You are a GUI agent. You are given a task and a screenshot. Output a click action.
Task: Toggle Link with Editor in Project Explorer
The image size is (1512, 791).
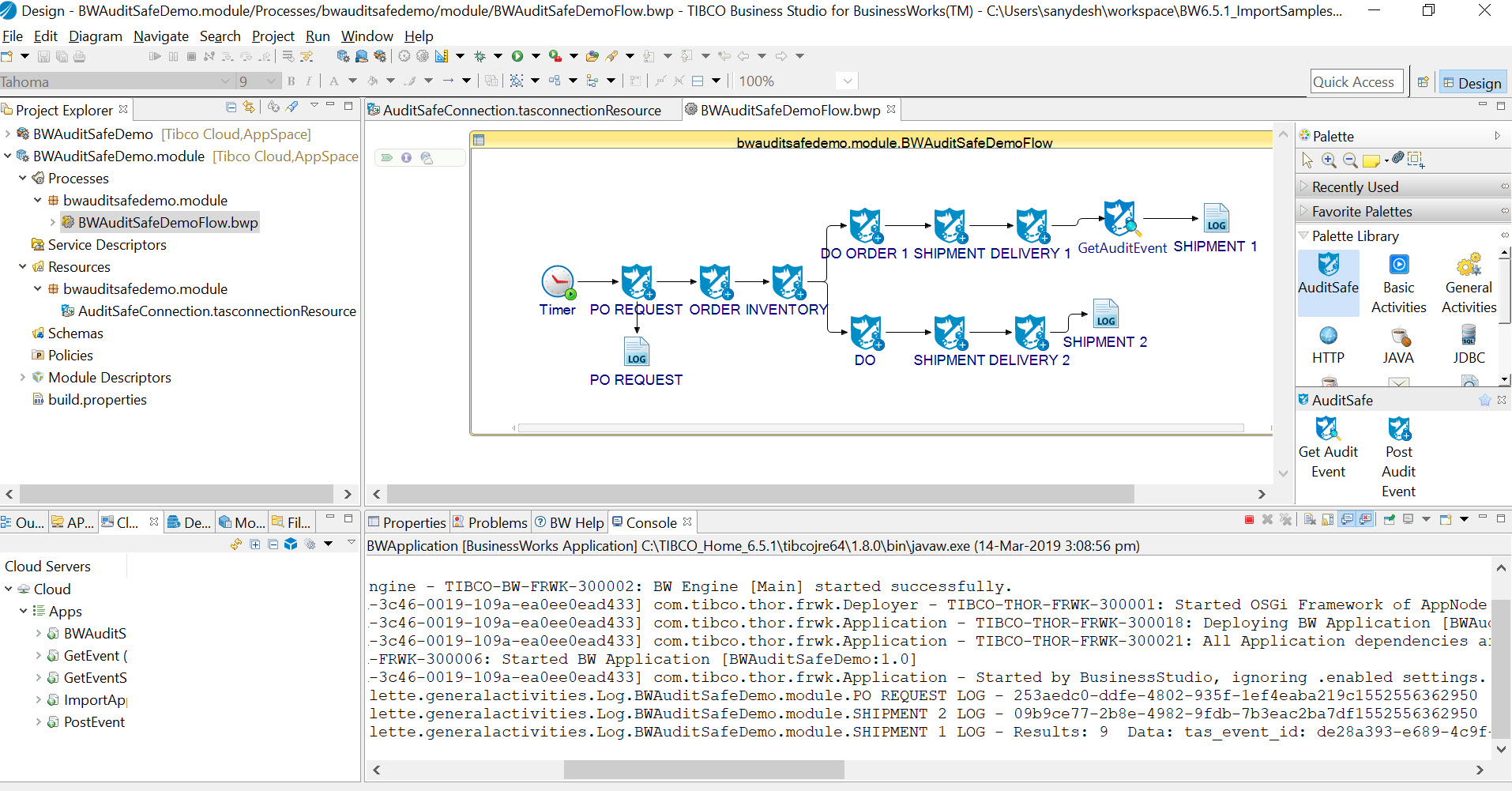[x=249, y=107]
